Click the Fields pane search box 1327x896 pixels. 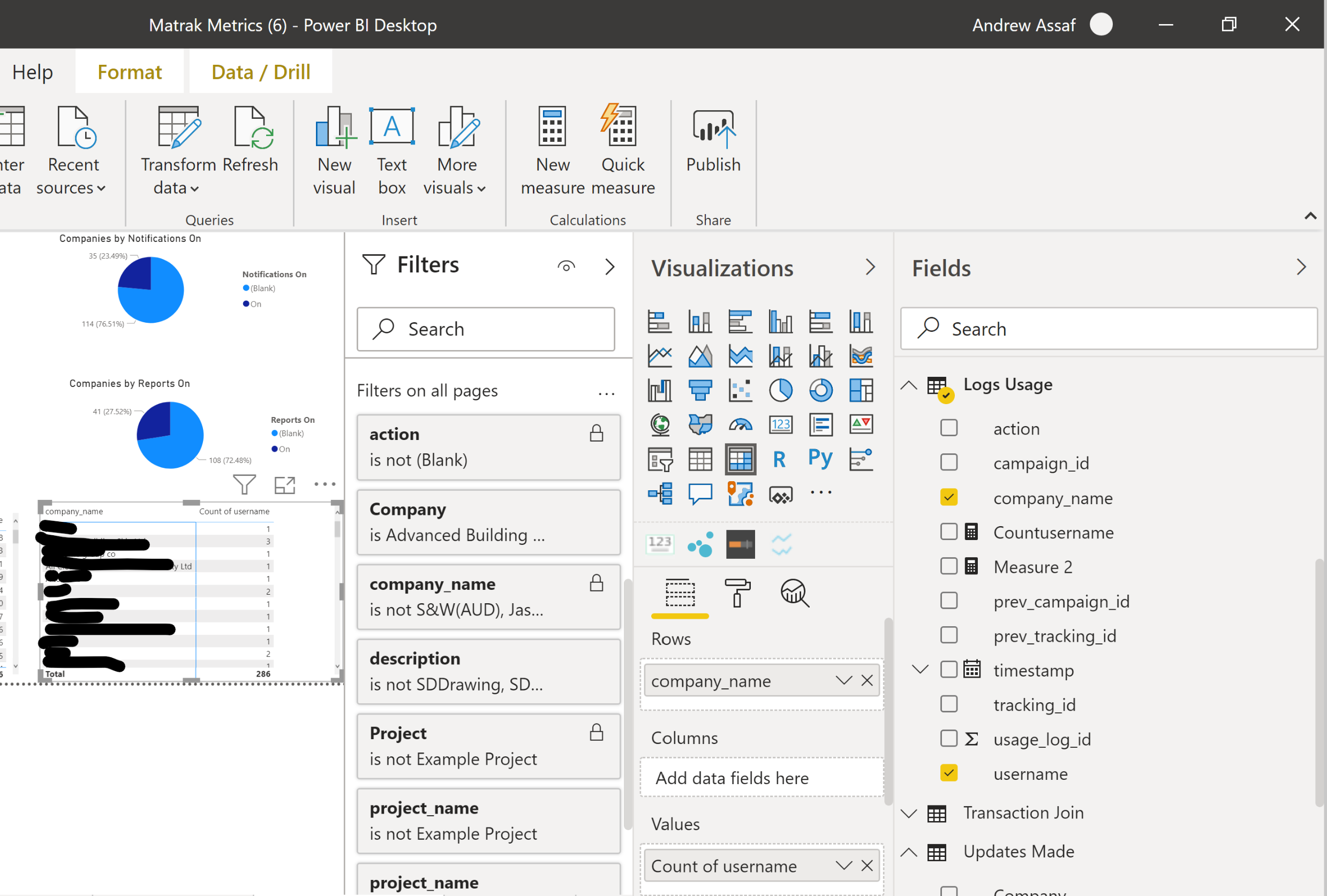pos(1109,329)
